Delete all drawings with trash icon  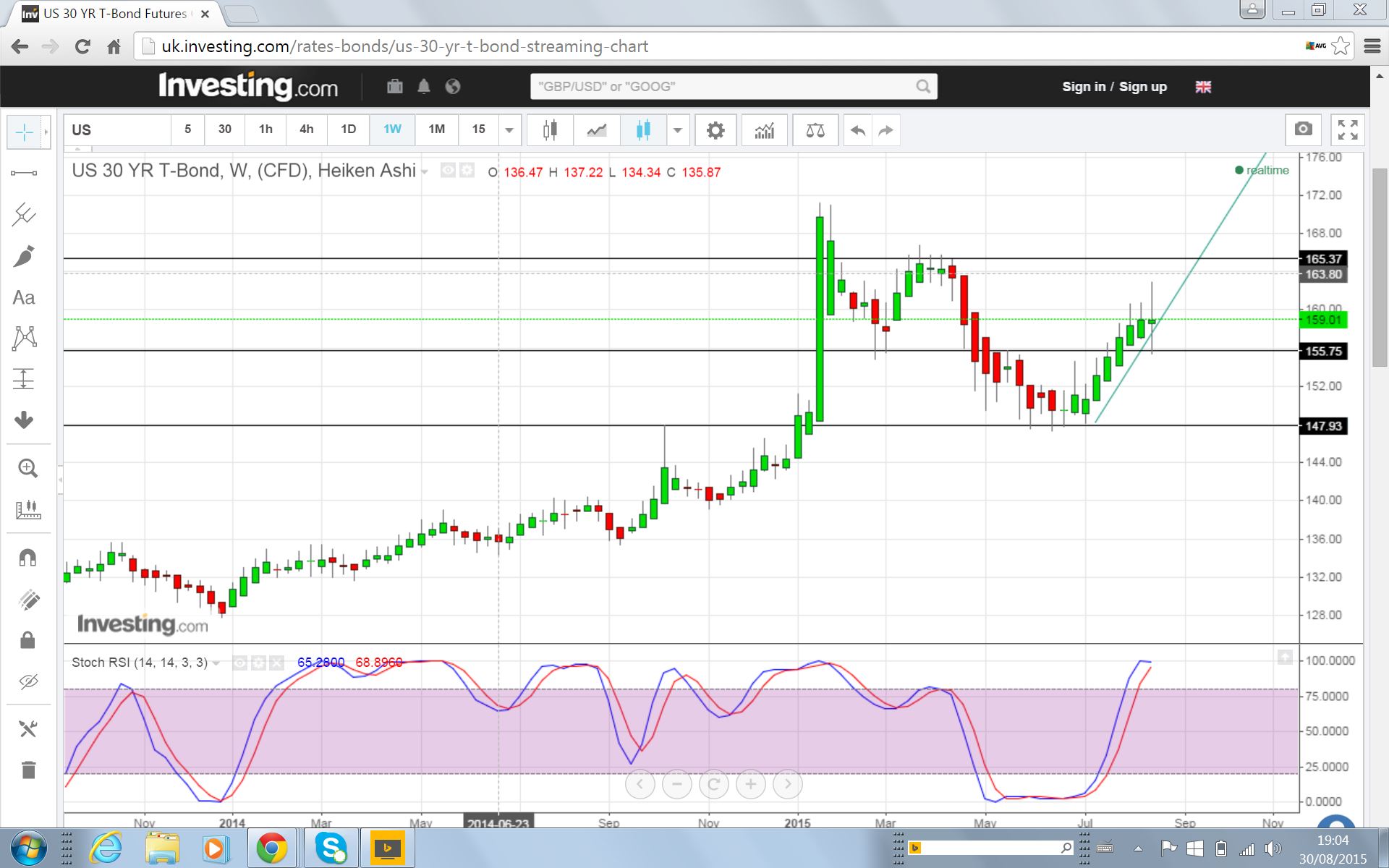click(x=28, y=770)
